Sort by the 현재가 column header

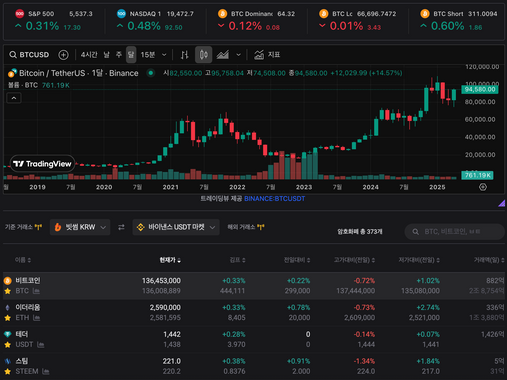[x=170, y=260]
